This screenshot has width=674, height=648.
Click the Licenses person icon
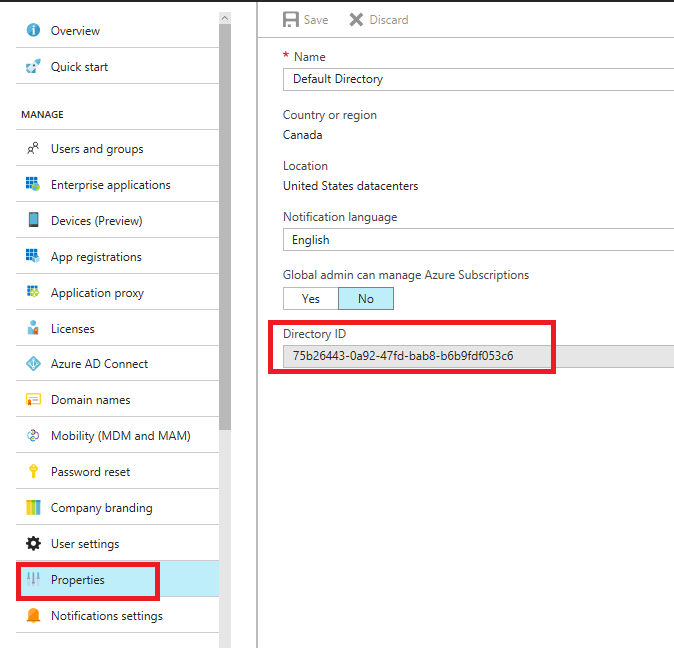[x=33, y=328]
